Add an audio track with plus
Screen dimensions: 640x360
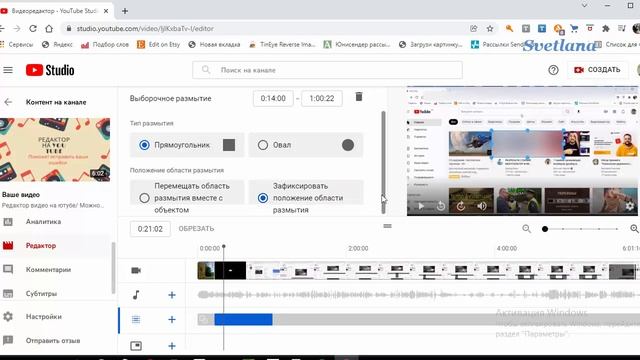tap(172, 295)
